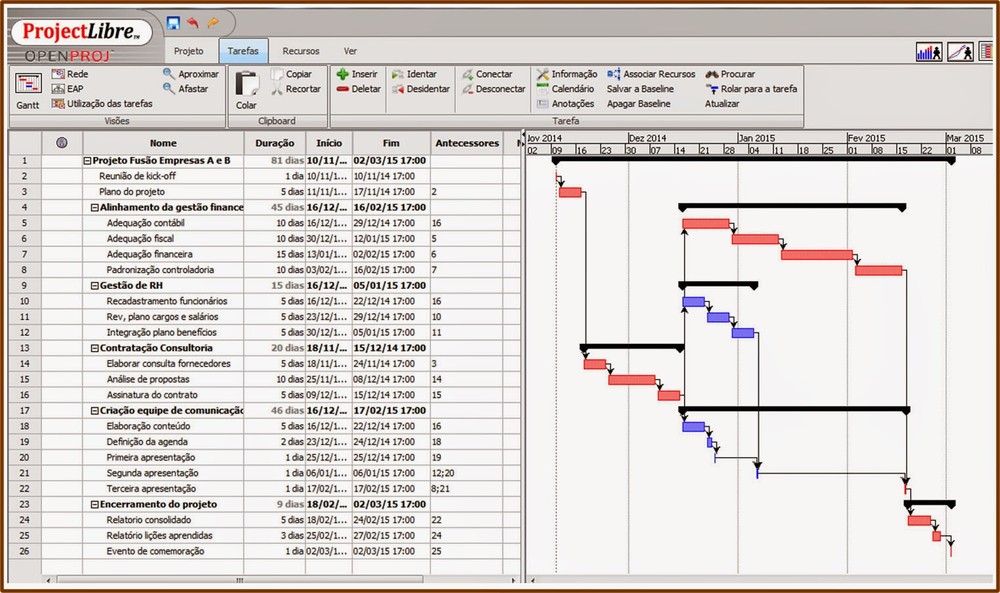Switch to the Recursos tab
Viewport: 1000px width, 593px height.
tap(301, 51)
